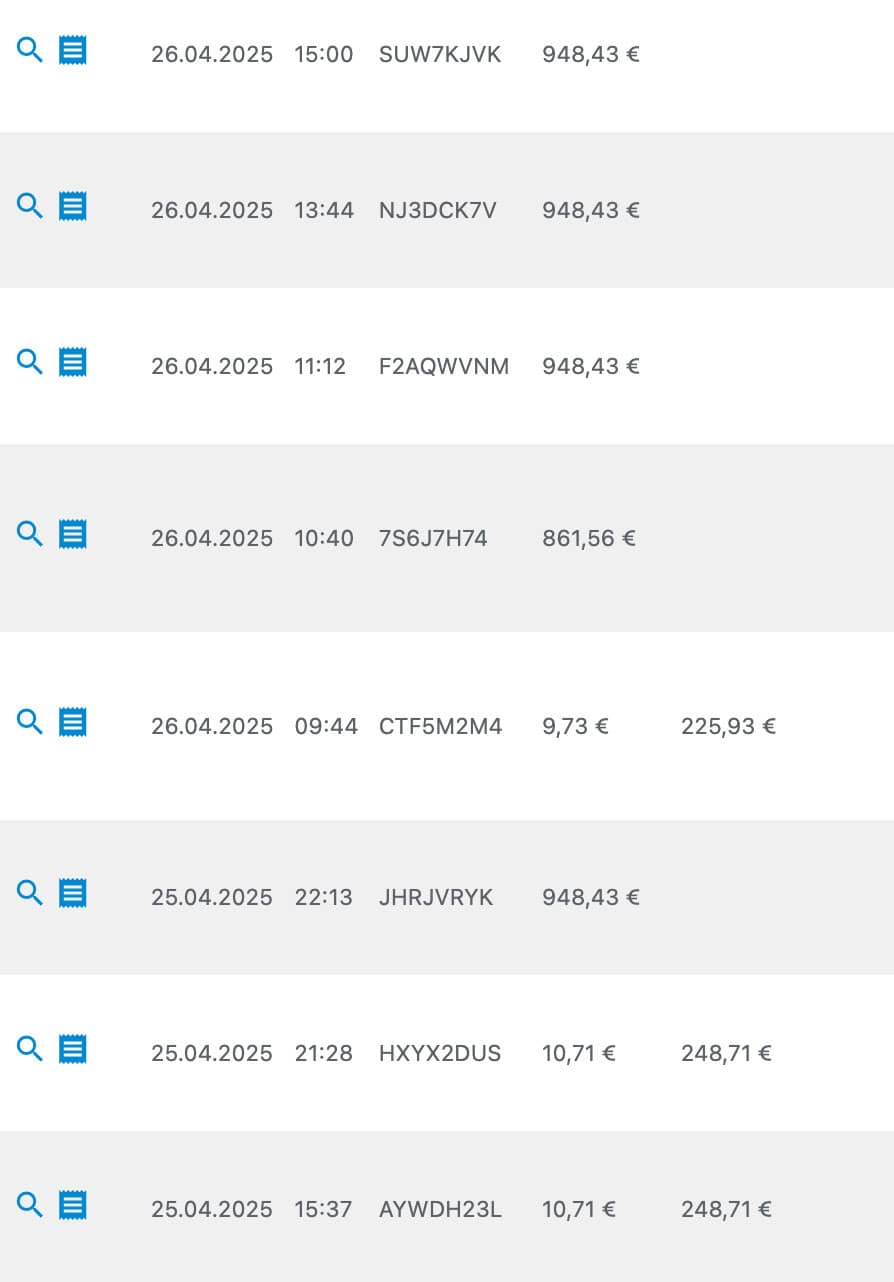Open magnifier for transaction SUW7KJVK
The image size is (894, 1282).
pos(30,50)
